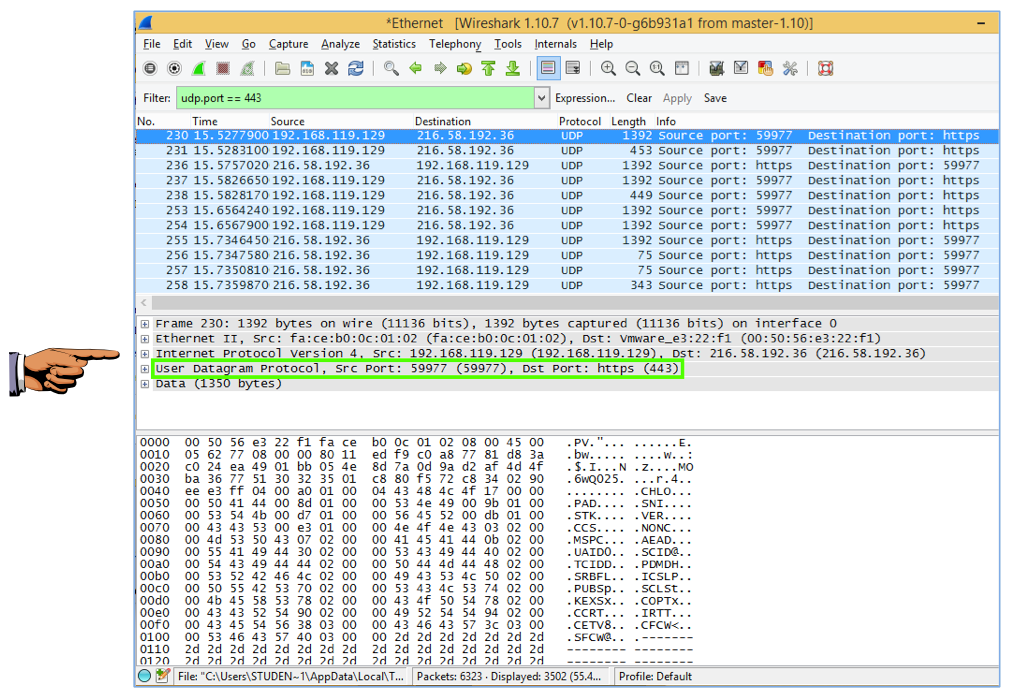Open Preferences with the wrench icon
This screenshot has width=1011, height=700.
(790, 69)
